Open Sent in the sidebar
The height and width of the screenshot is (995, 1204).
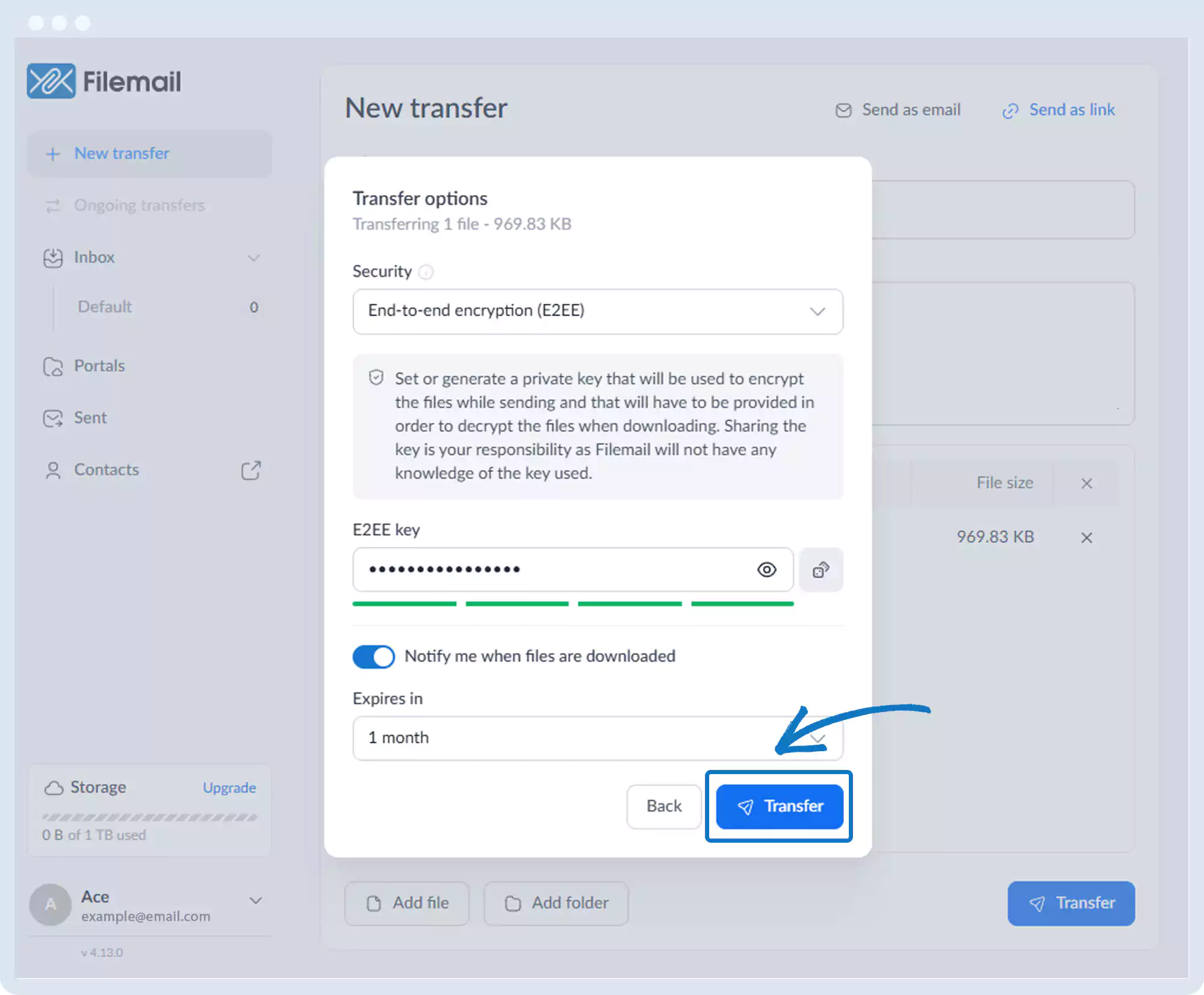(90, 418)
